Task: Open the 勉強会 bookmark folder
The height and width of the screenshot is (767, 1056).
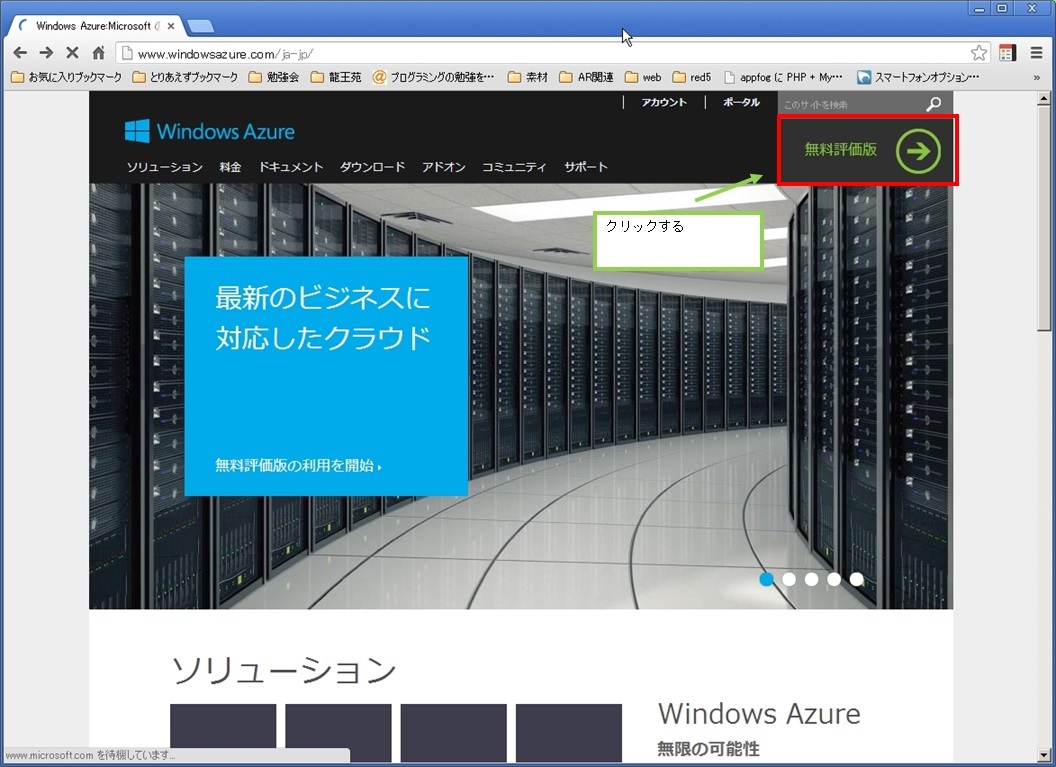Action: pos(273,77)
